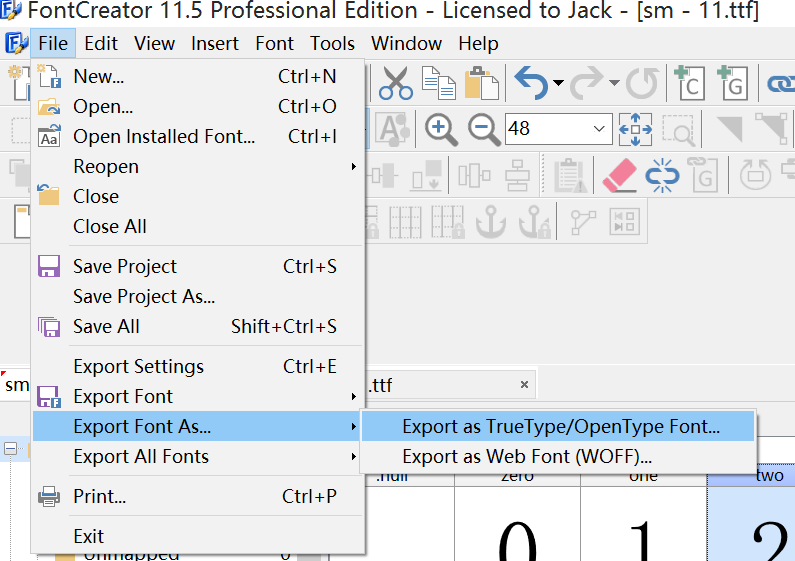Open the Undo history dropdown arrow
This screenshot has height=561, width=795.
pyautogui.click(x=558, y=83)
